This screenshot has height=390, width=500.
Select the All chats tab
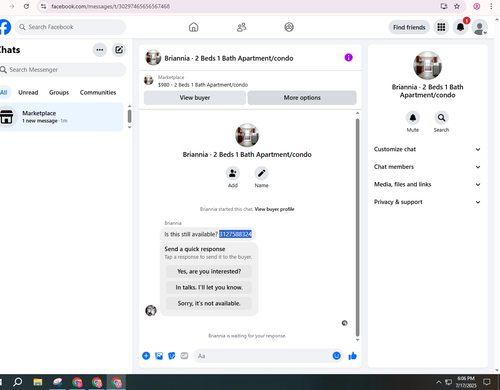(4, 92)
